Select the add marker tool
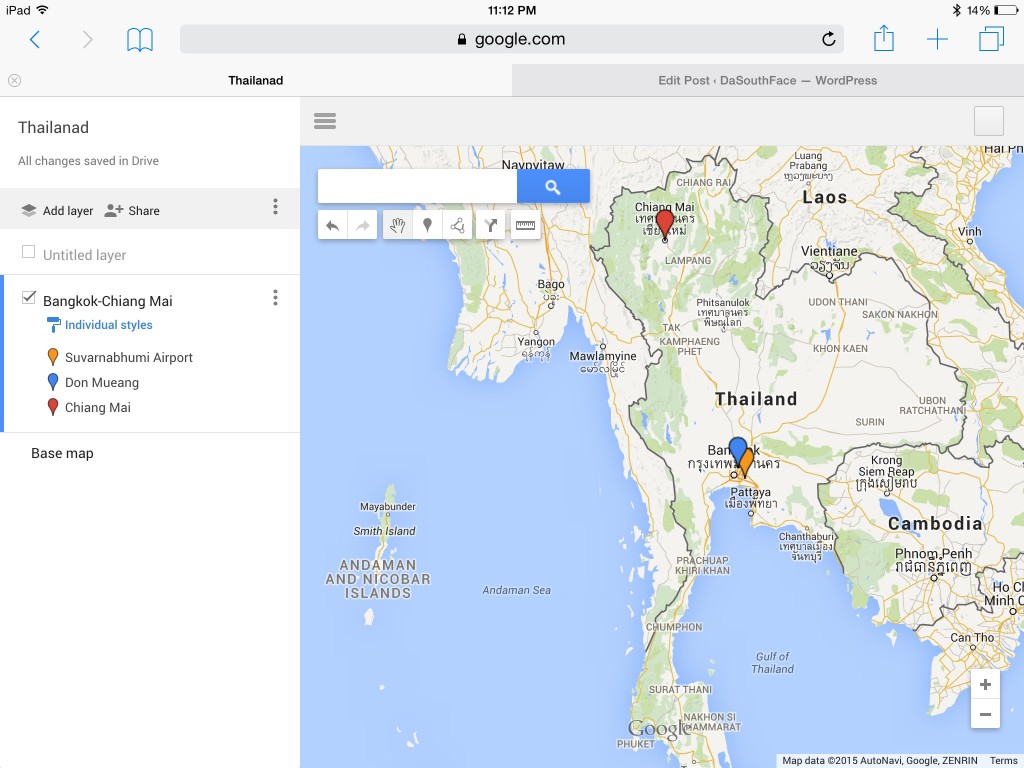This screenshot has height=768, width=1024. 427,225
